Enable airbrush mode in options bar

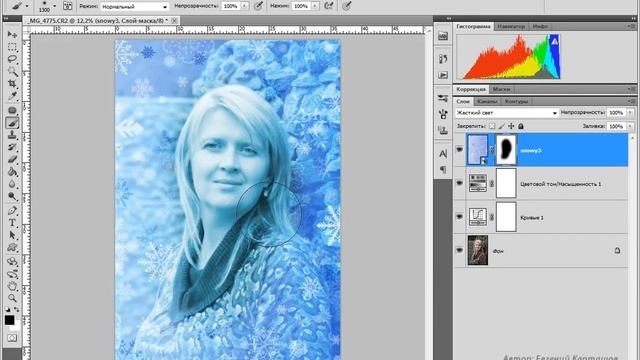point(329,6)
